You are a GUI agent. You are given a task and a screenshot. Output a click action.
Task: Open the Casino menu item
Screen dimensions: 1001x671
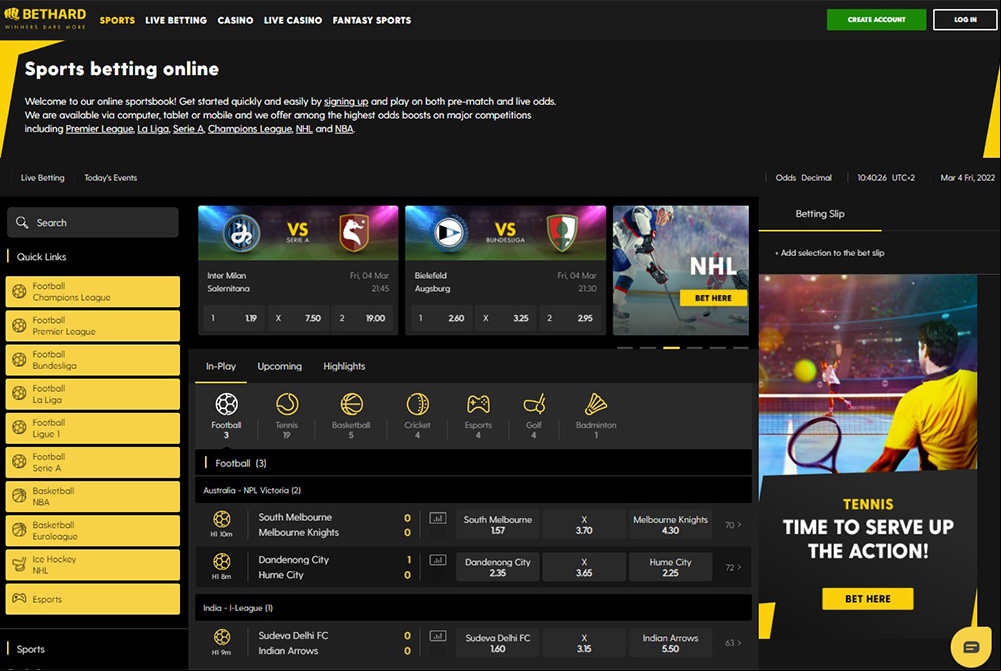point(235,20)
